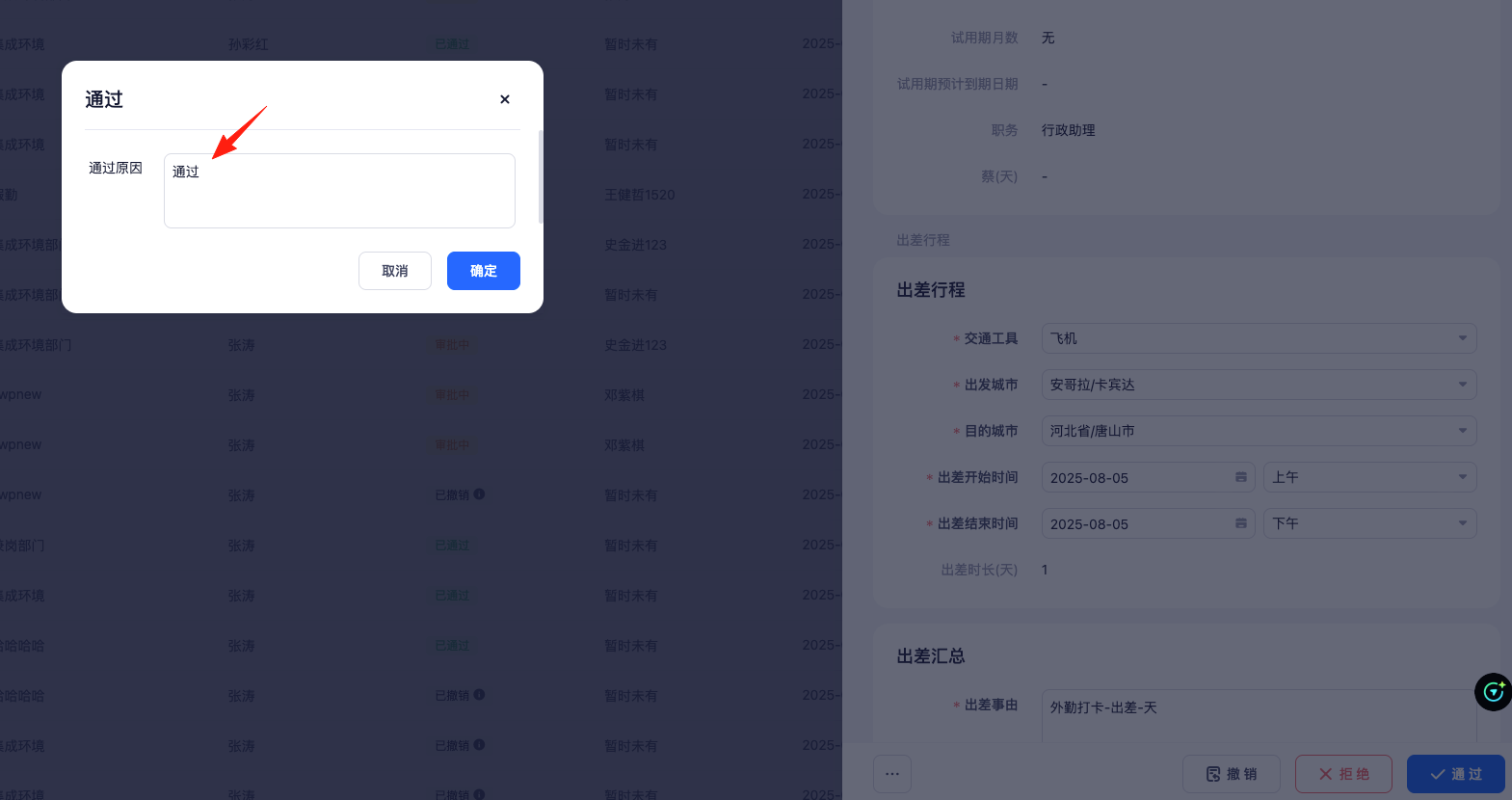1512x800 pixels.
Task: Open the 出发城市 dropdown
Action: [1259, 385]
